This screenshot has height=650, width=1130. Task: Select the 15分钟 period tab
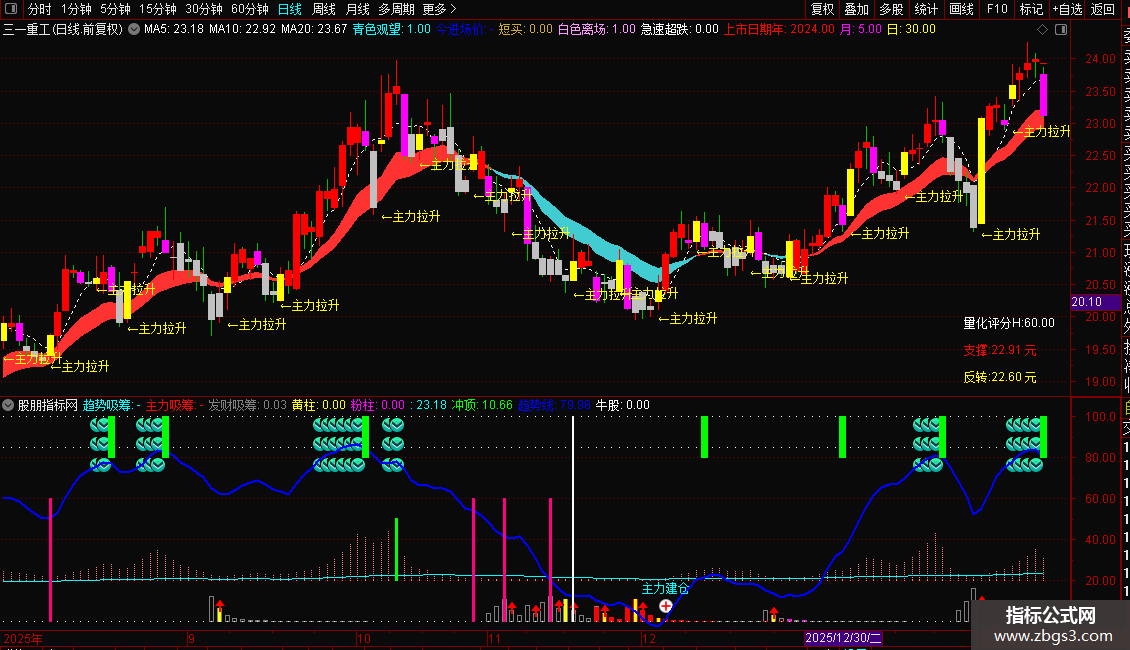158,9
